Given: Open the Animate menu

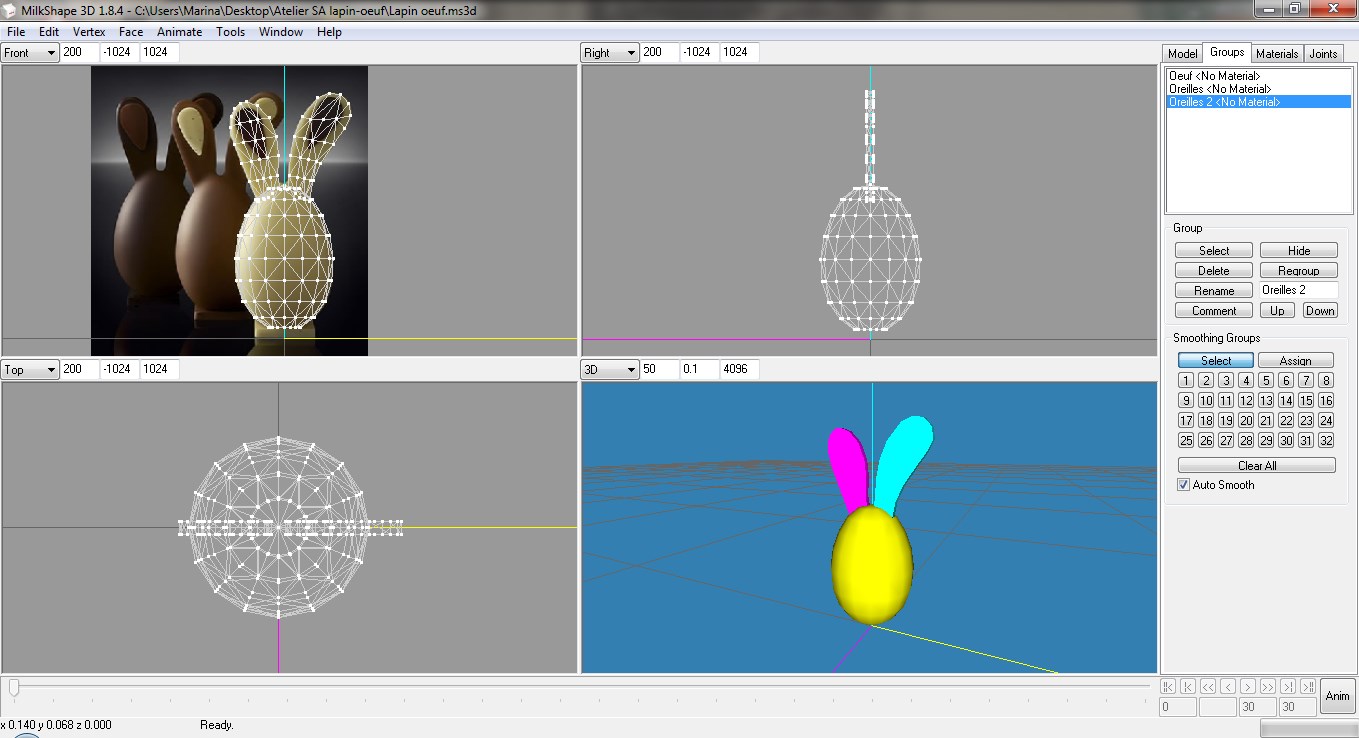Looking at the screenshot, I should [180, 32].
